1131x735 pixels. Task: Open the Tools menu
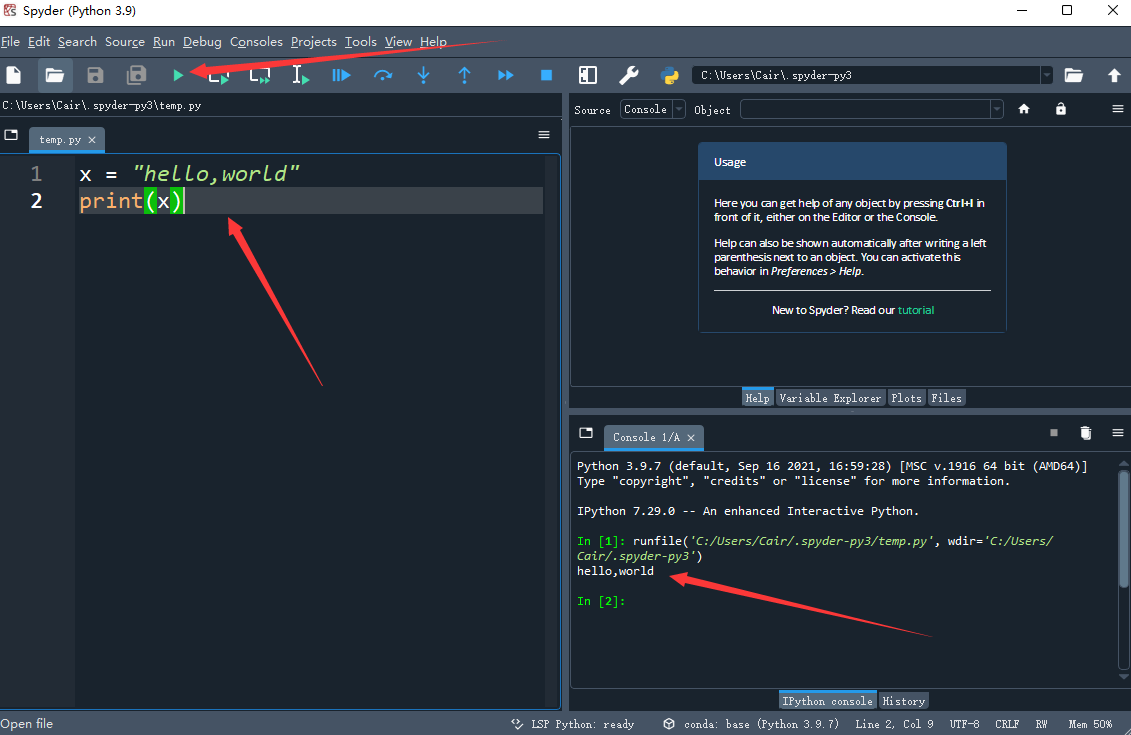361,42
